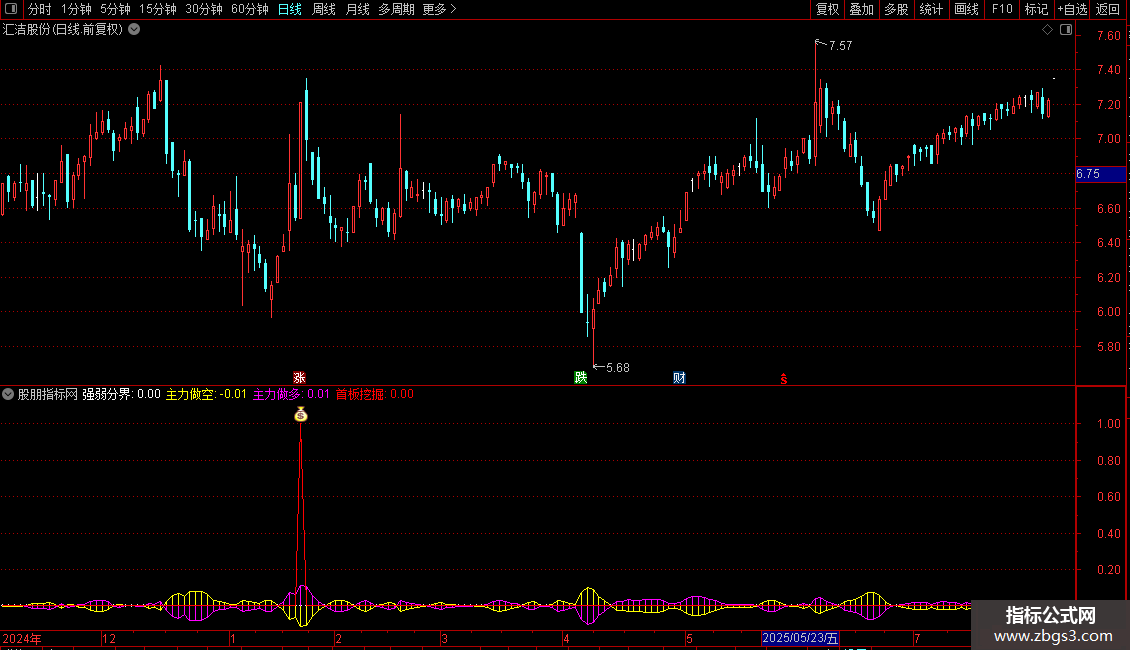1130x650 pixels.
Task: Select the 周线 weekly chart tab
Action: coord(324,9)
